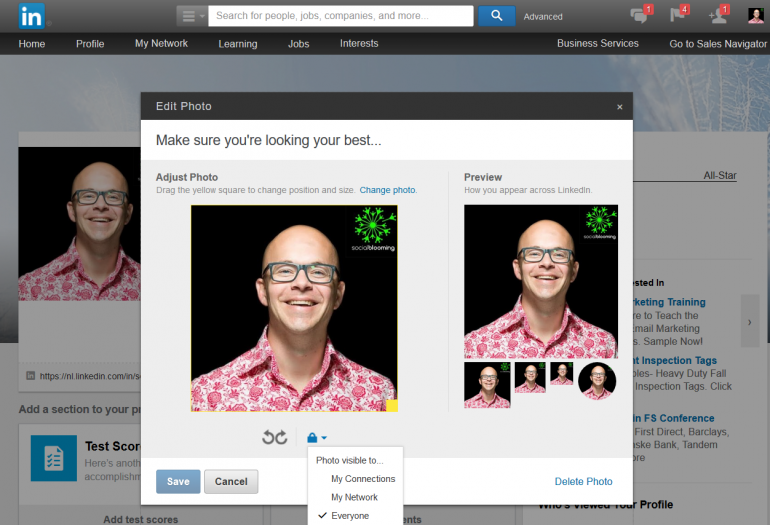Click the photo inside yellow crop square
770x525 pixels.
[294, 308]
